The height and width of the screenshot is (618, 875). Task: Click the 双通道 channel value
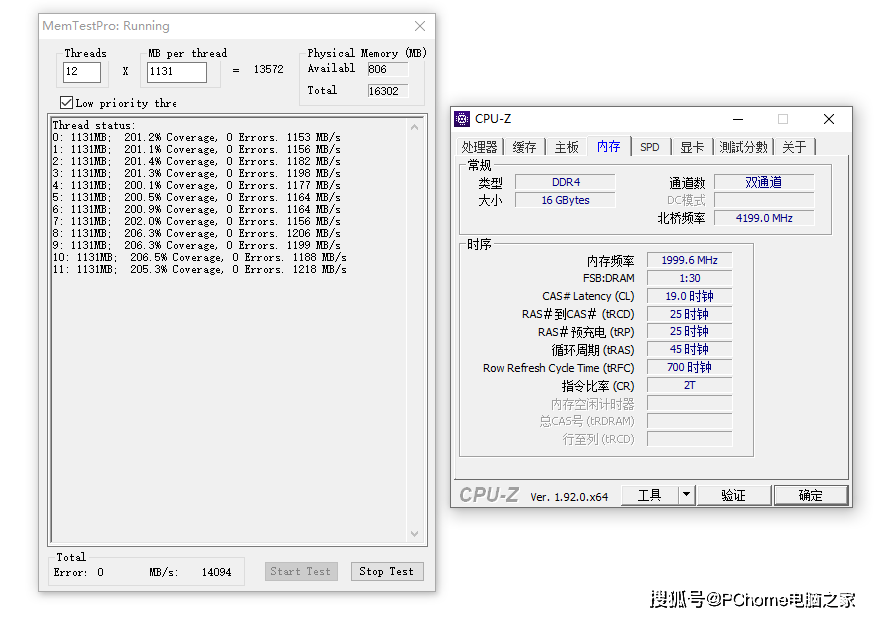coord(764,182)
